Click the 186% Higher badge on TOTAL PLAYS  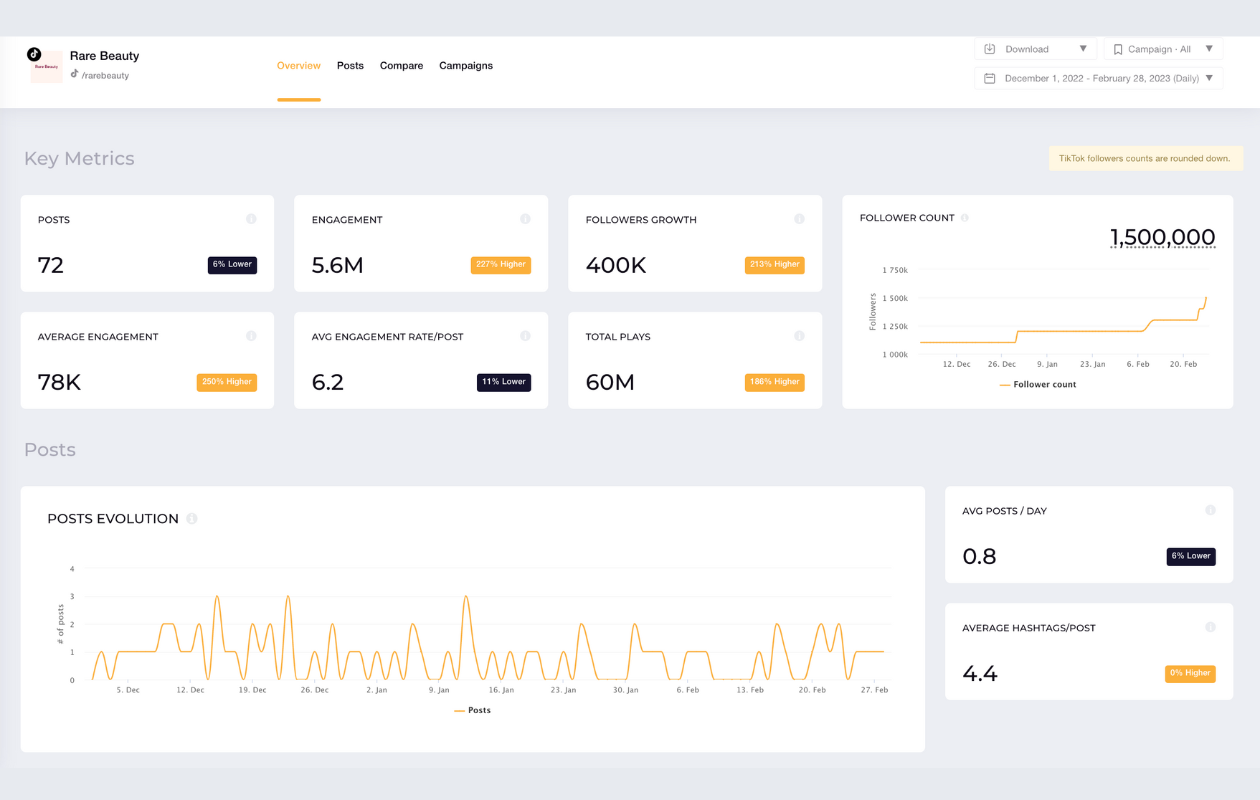pos(775,382)
